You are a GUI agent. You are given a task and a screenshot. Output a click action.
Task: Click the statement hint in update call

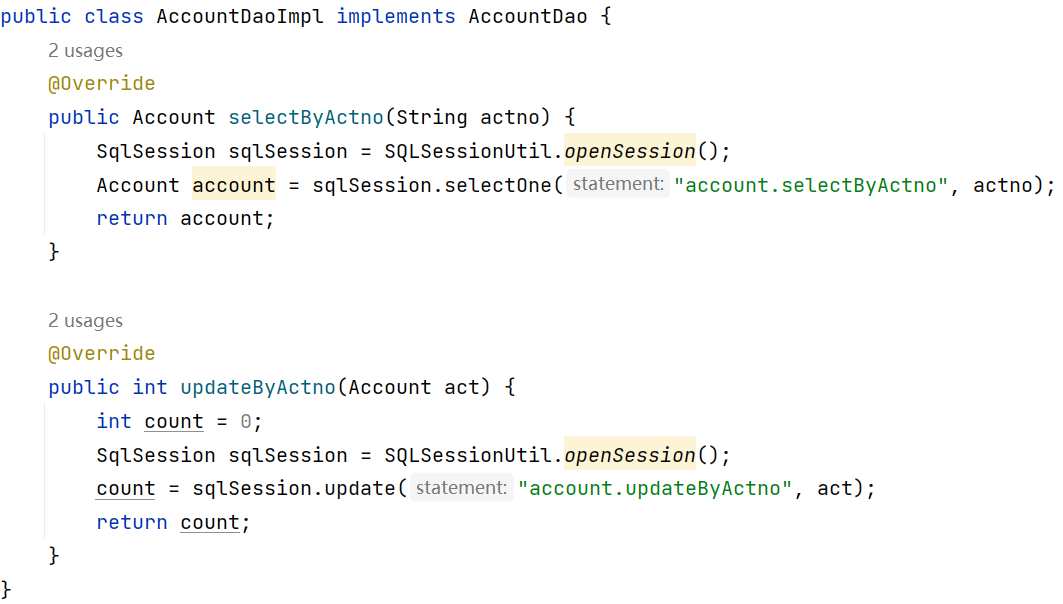[462, 487]
